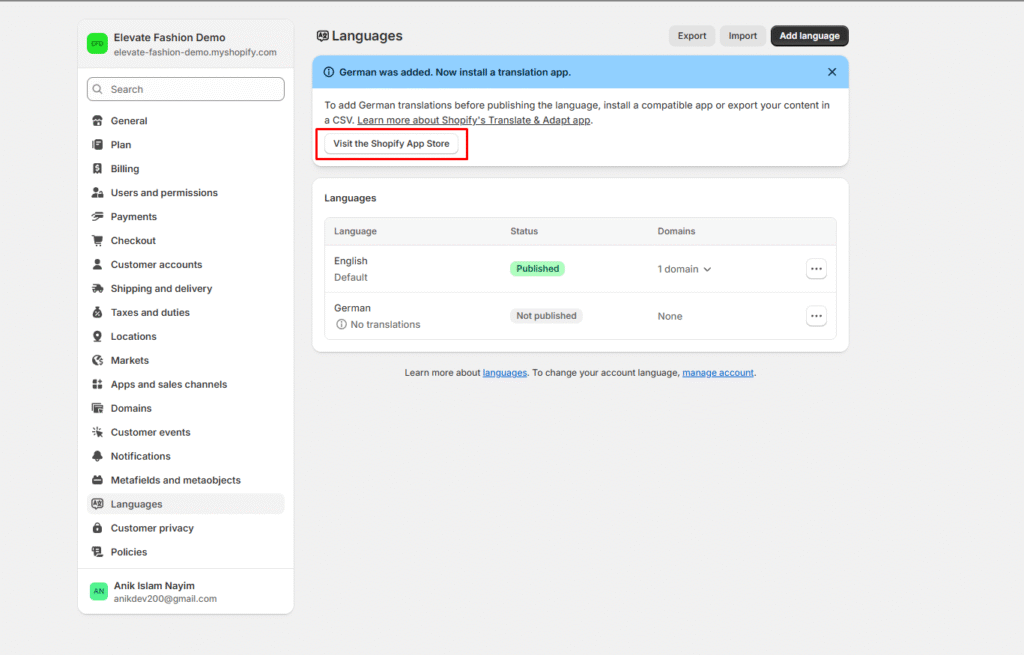1024x655 pixels.
Task: Open the Policies settings page
Action: coord(185,552)
